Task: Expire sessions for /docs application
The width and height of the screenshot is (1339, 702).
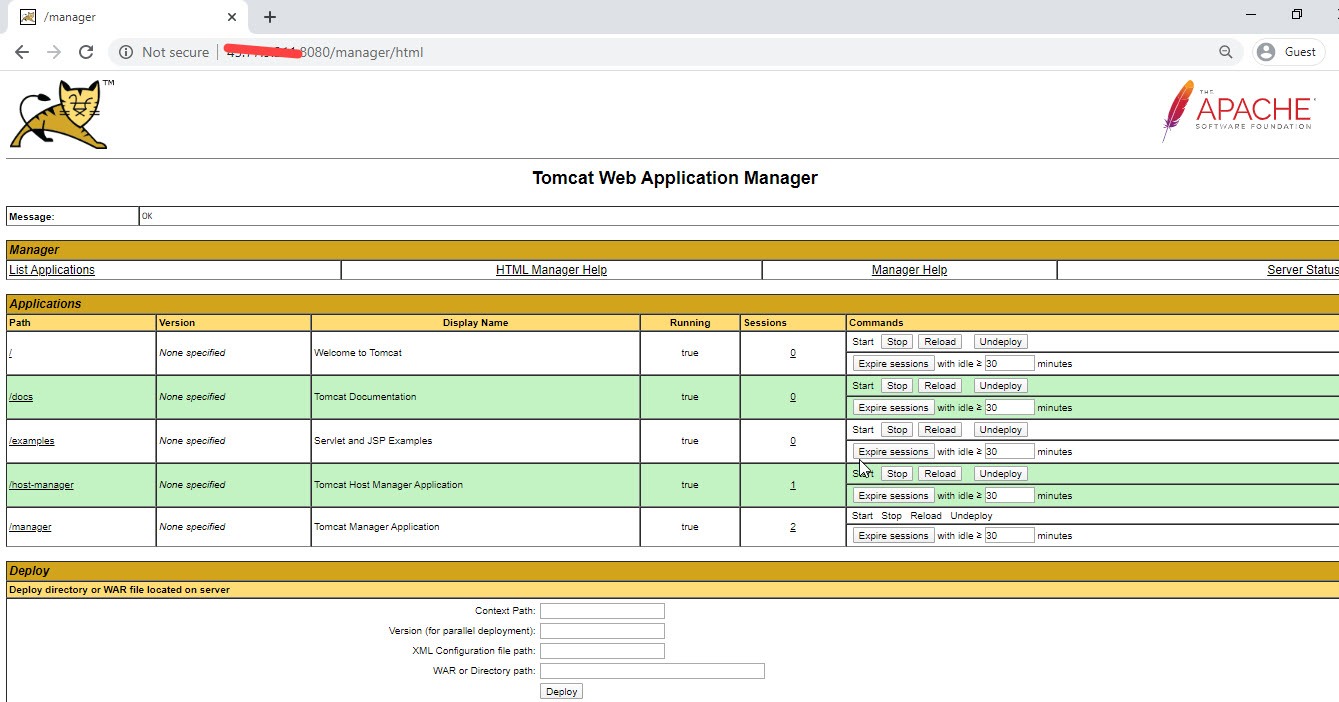Action: tap(894, 408)
